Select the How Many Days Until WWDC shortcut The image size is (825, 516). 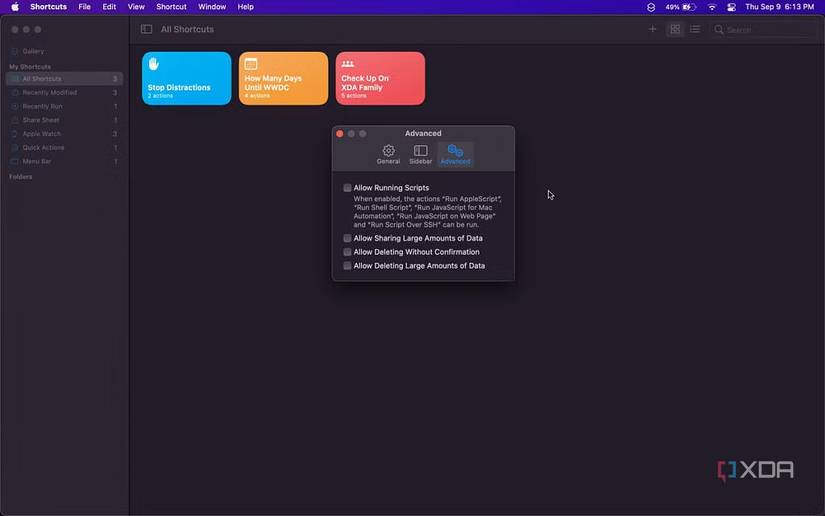coord(283,78)
